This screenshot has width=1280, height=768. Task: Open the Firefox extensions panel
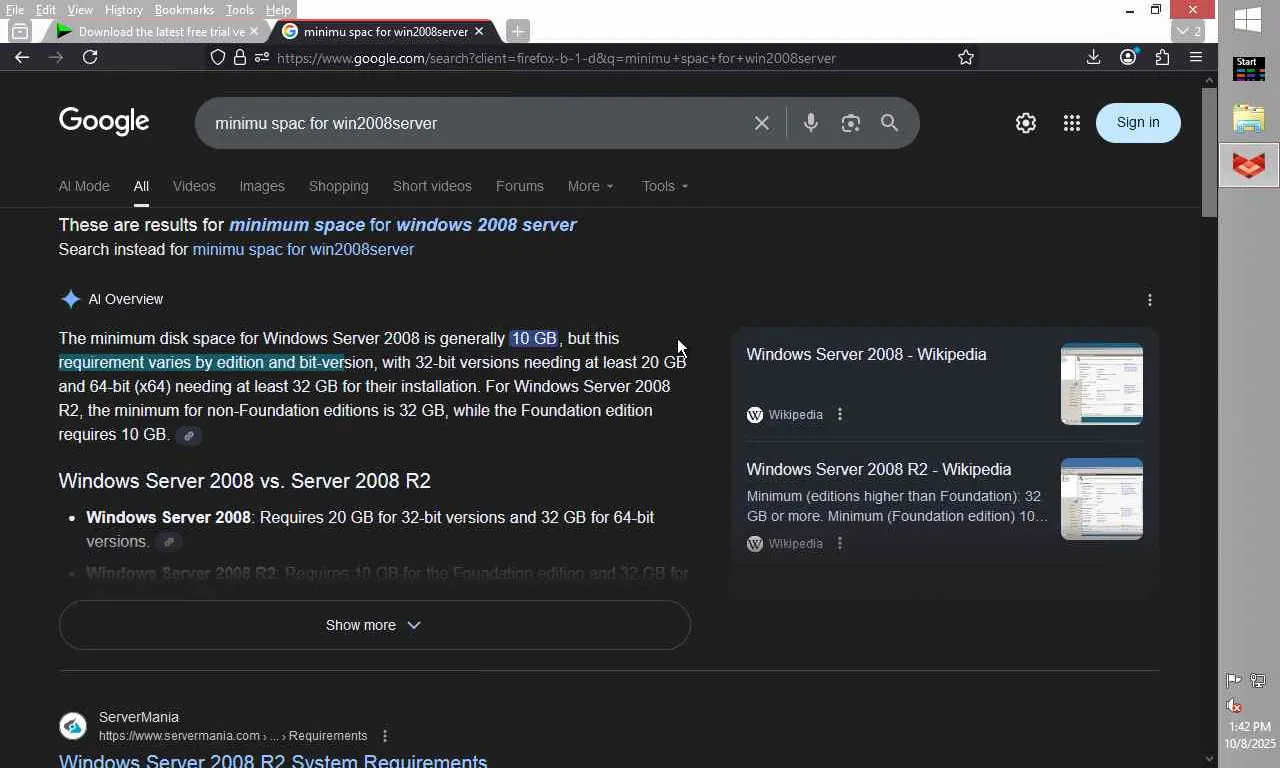coord(1162,57)
